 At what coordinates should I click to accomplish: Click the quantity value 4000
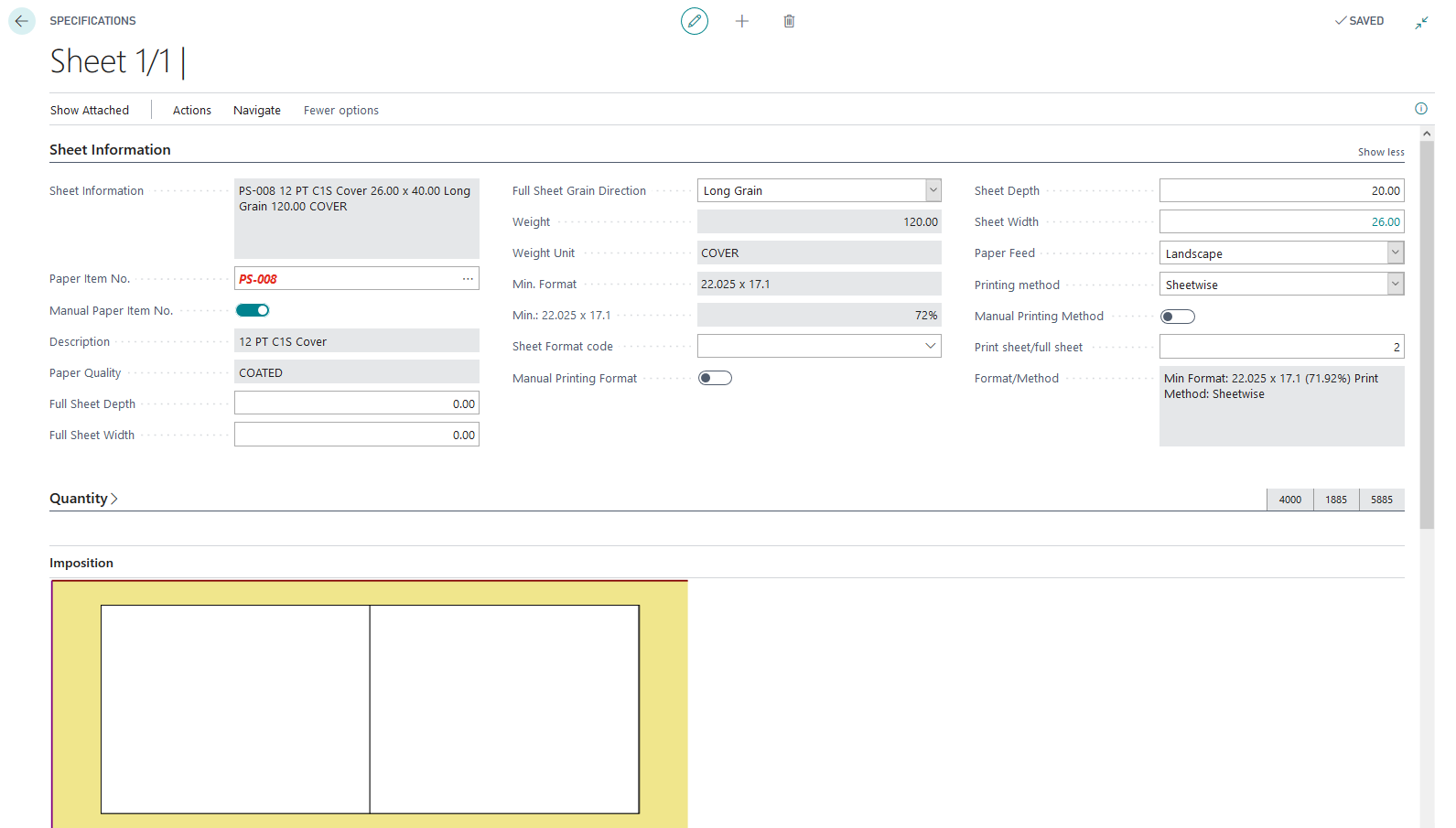point(1290,500)
